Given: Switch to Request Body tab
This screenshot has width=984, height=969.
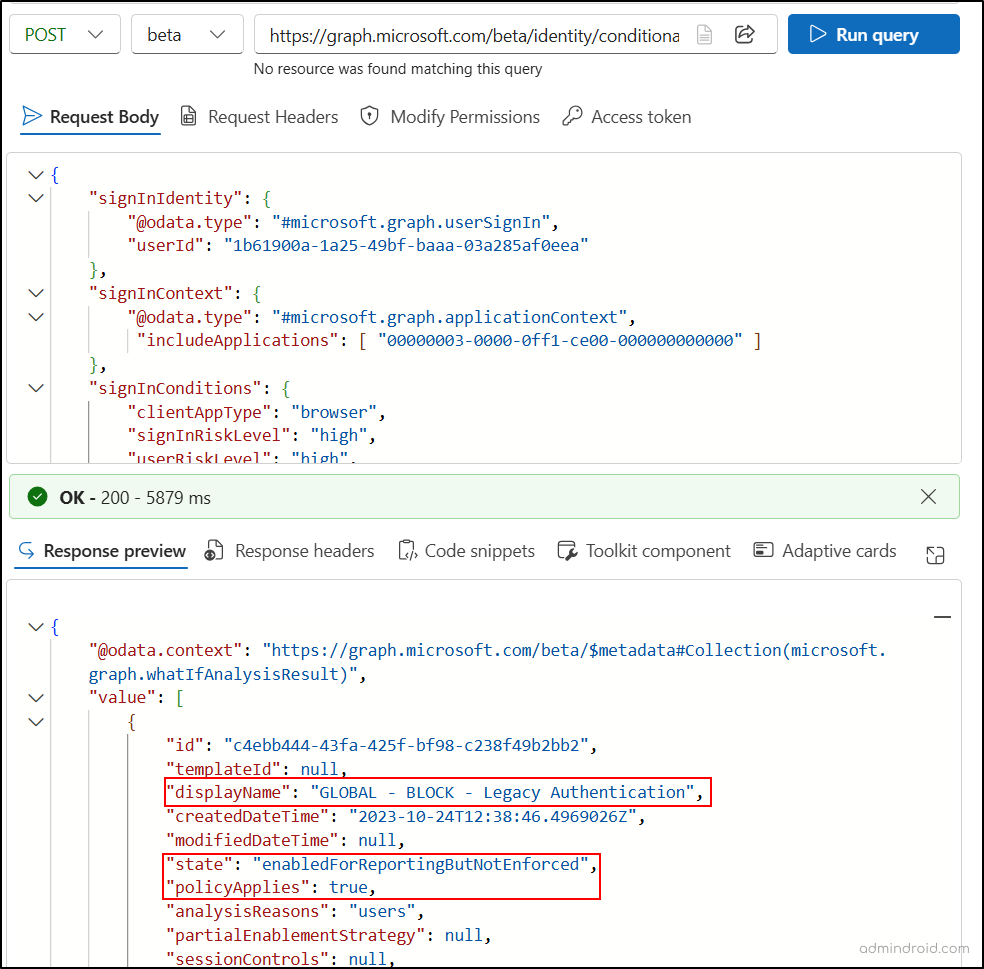Looking at the screenshot, I should click(90, 117).
